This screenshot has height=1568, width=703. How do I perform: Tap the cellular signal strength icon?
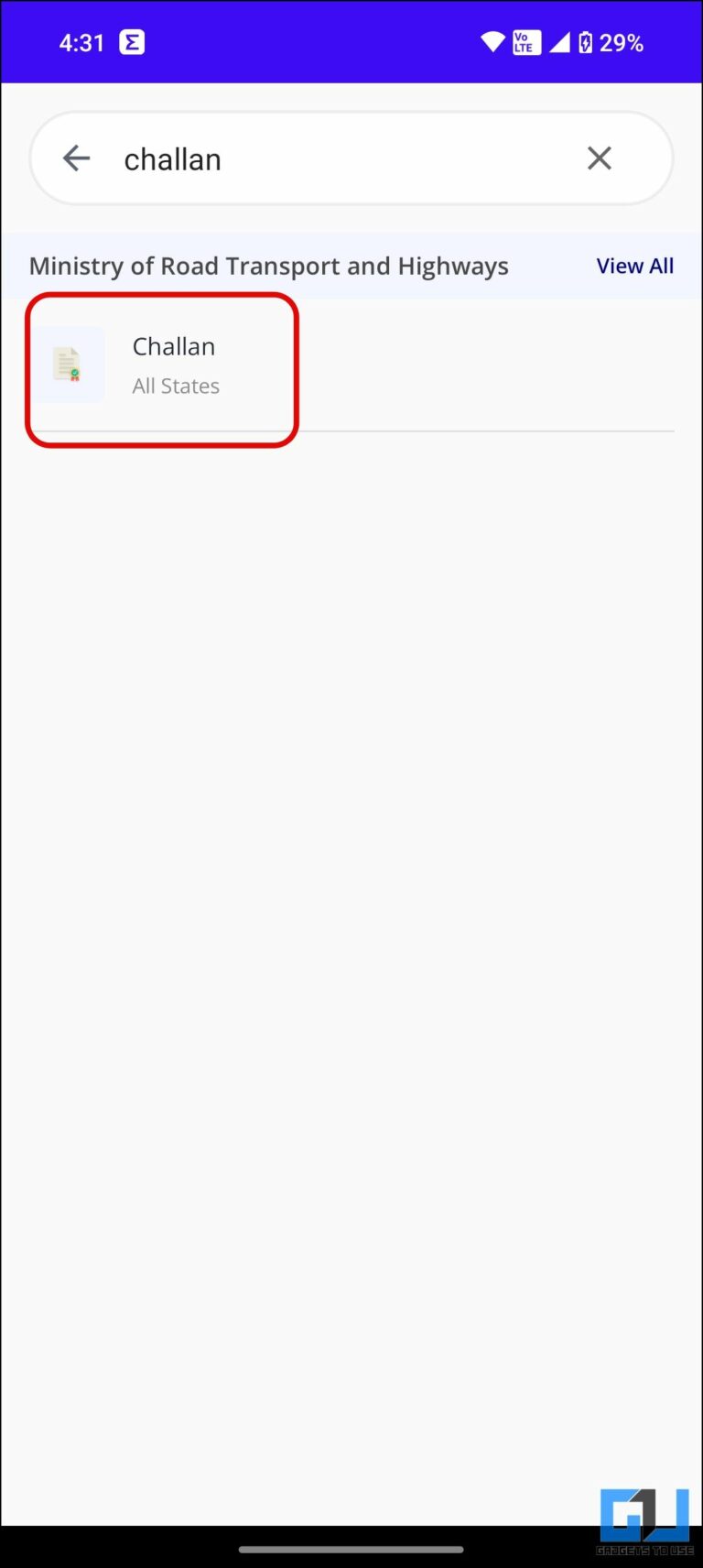pos(559,42)
